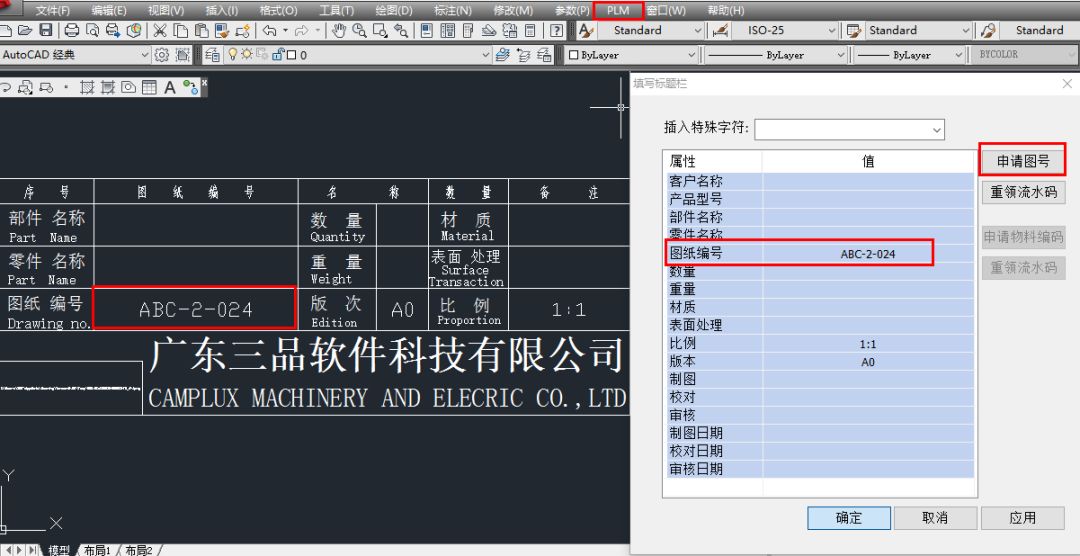
Task: Activate the Match Properties brush icon
Action: [223, 30]
